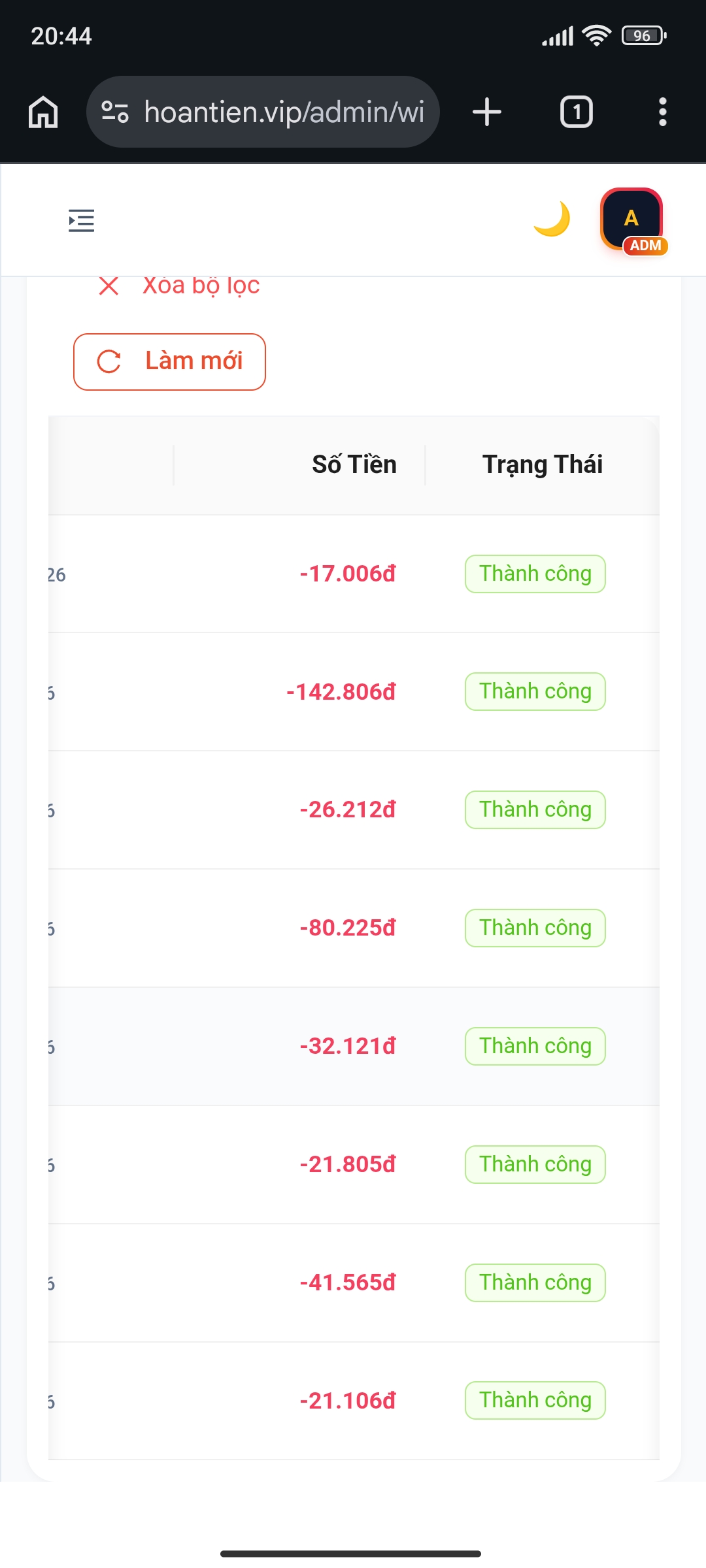Screen dimensions: 706x1568
Task: Expand the sidebar menu icon
Action: [x=82, y=221]
